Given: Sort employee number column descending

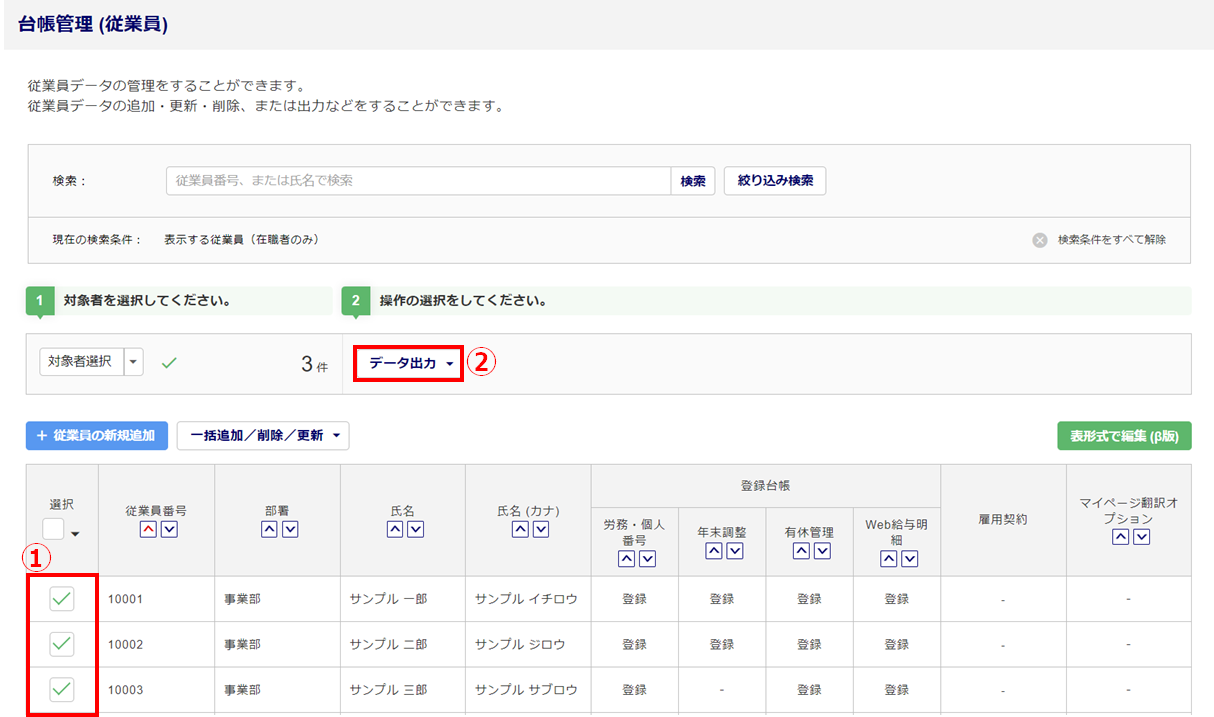Looking at the screenshot, I should pyautogui.click(x=169, y=529).
